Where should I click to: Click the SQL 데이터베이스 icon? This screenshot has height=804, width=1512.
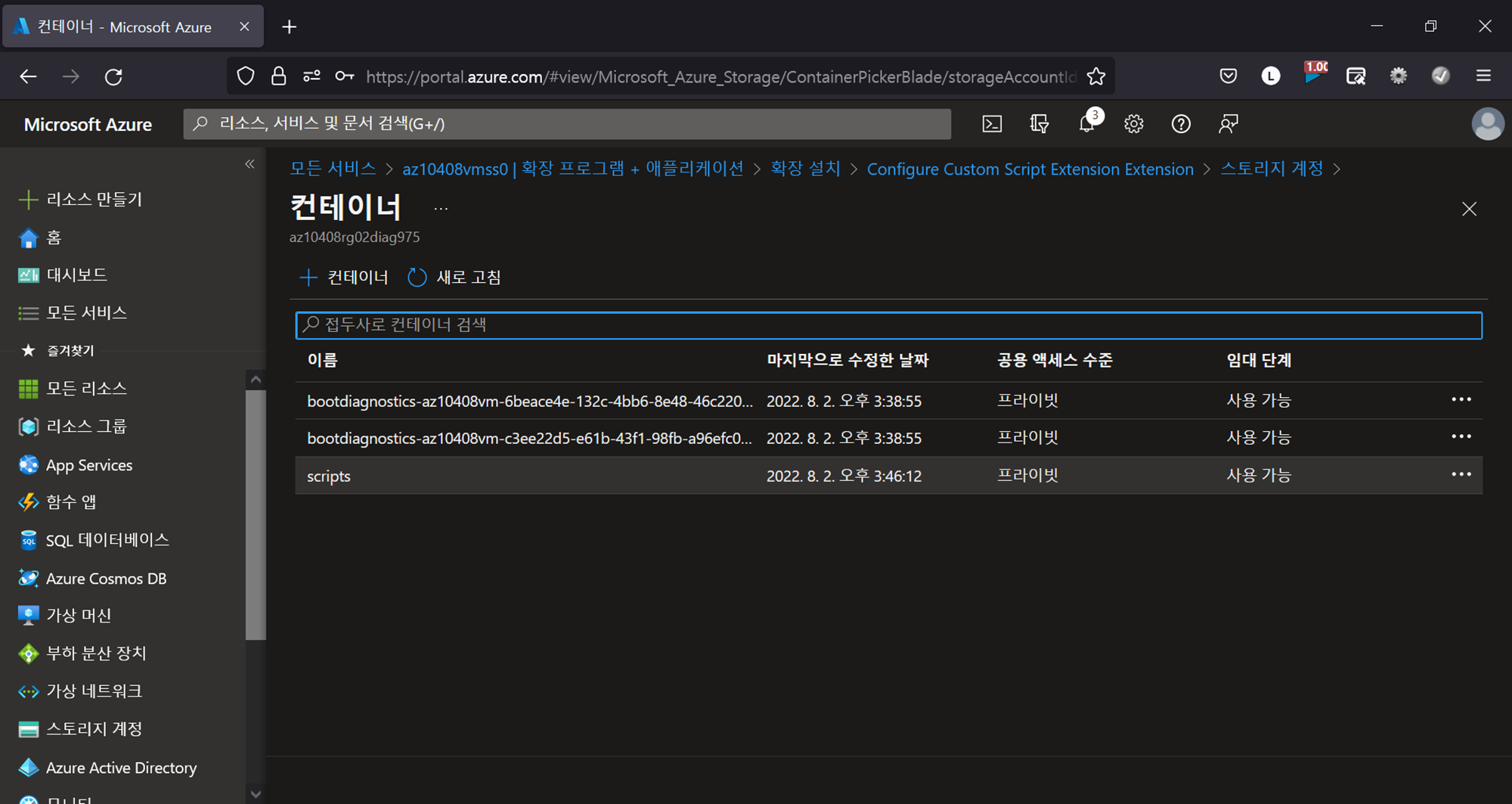(28, 540)
